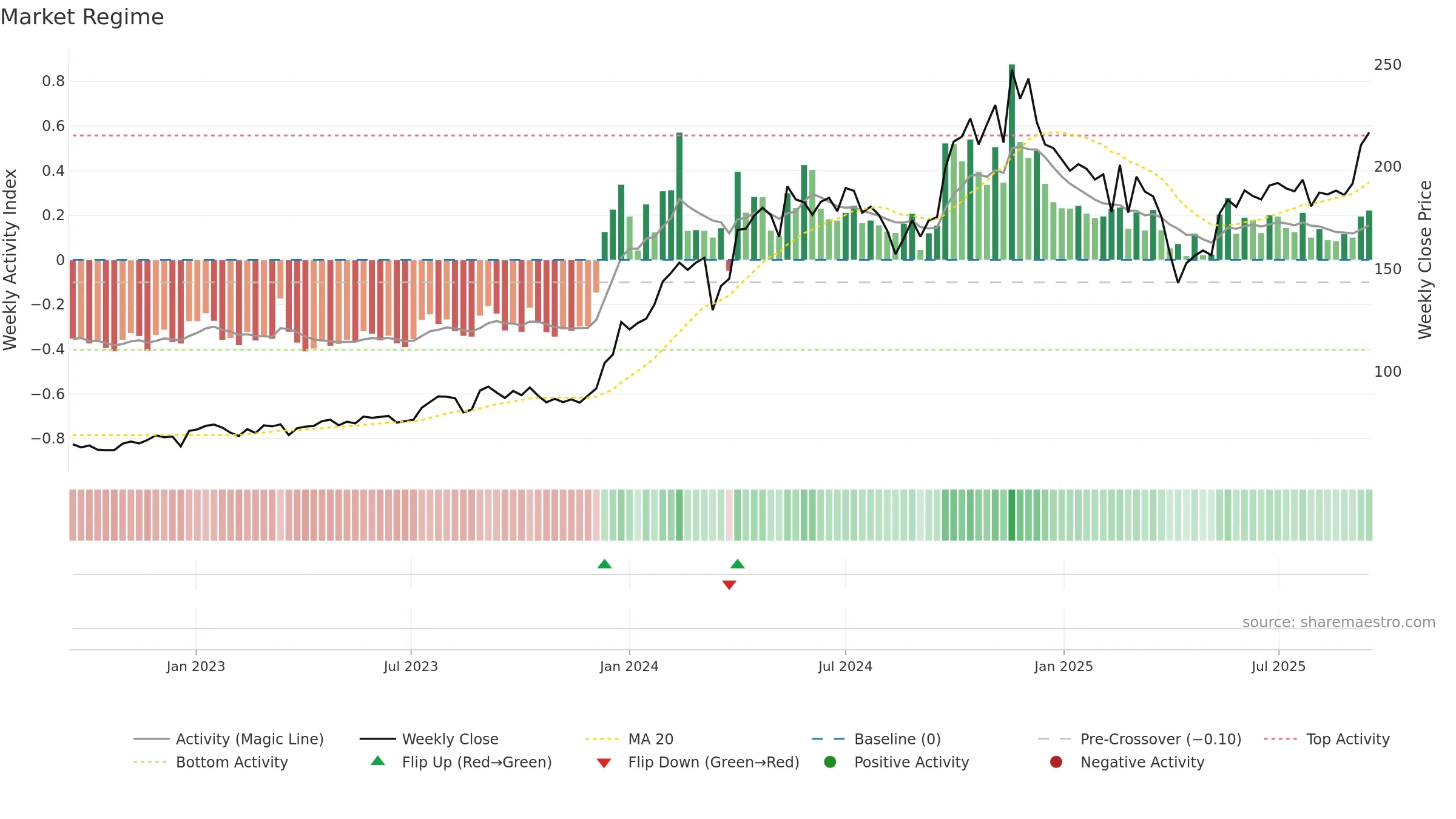Click the 150 price axis tick label
The width and height of the screenshot is (1456, 819).
tap(1388, 269)
